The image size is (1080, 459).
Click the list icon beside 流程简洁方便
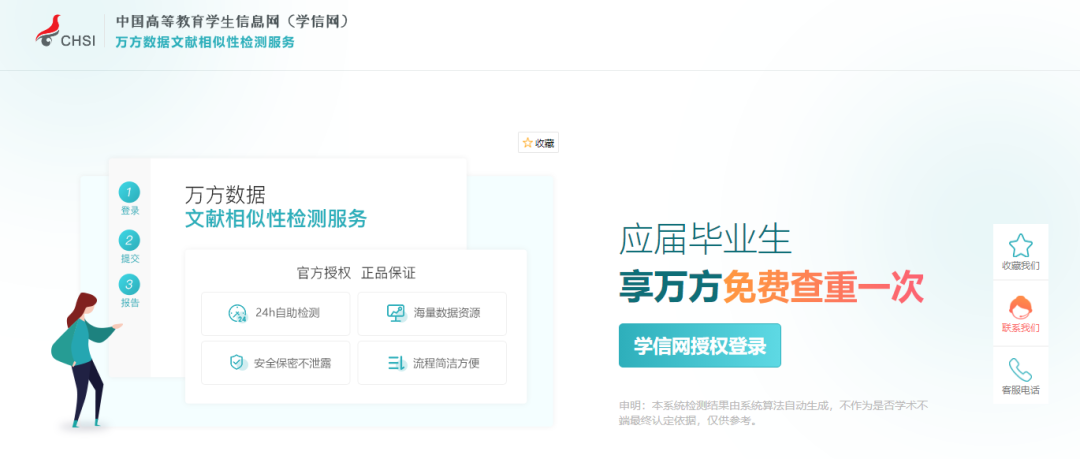tap(397, 363)
